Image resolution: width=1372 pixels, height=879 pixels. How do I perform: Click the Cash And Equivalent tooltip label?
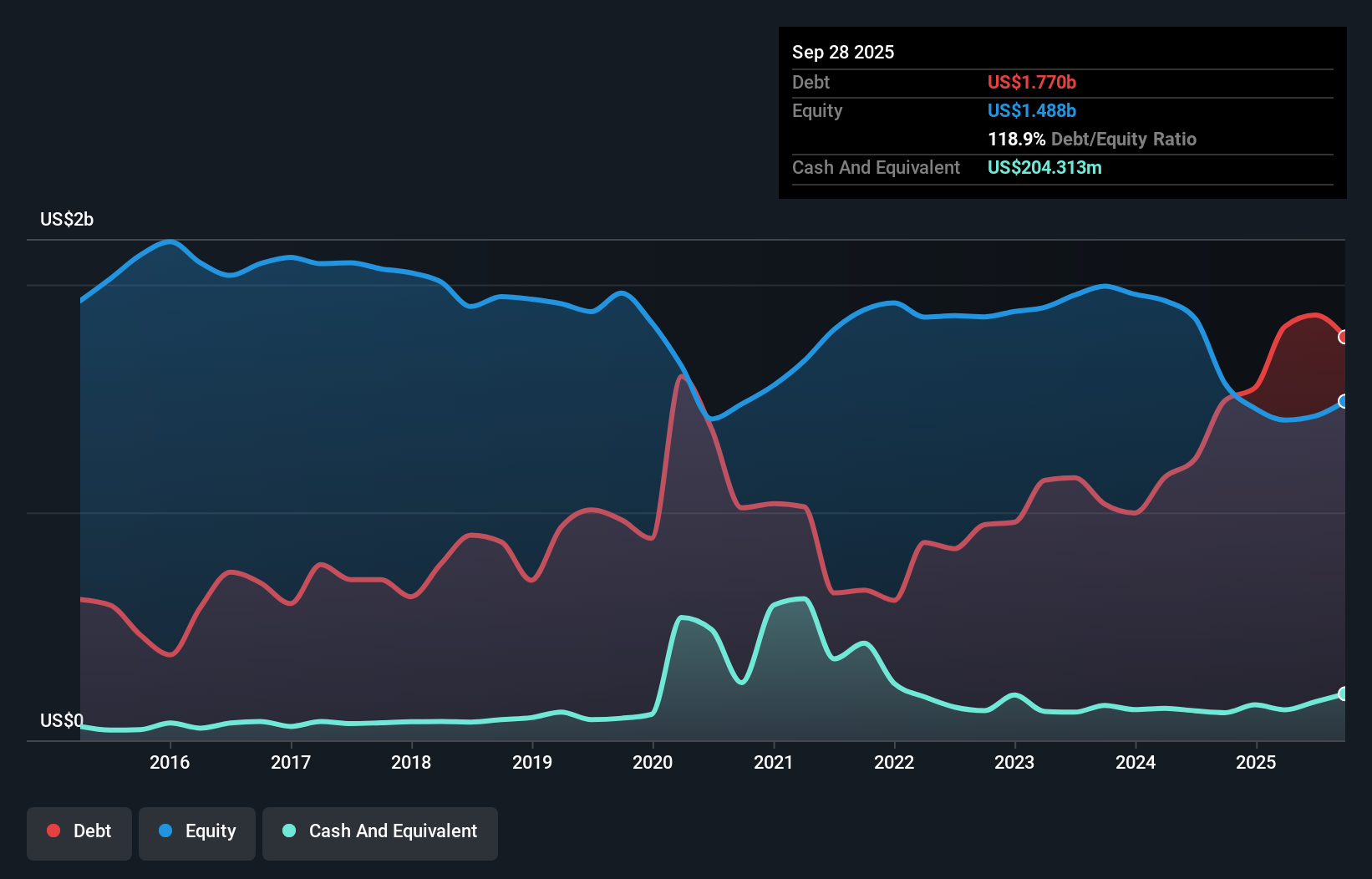(876, 167)
